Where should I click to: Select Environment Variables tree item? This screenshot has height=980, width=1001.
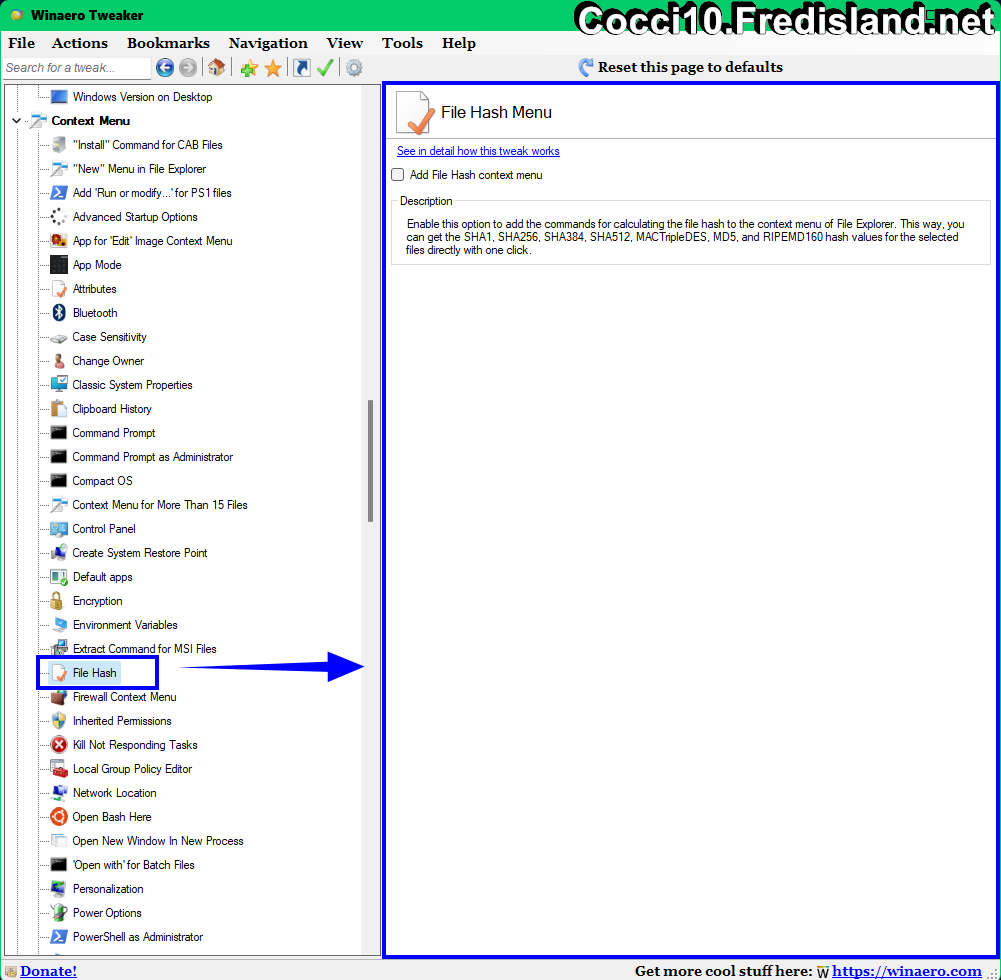[x=125, y=625]
